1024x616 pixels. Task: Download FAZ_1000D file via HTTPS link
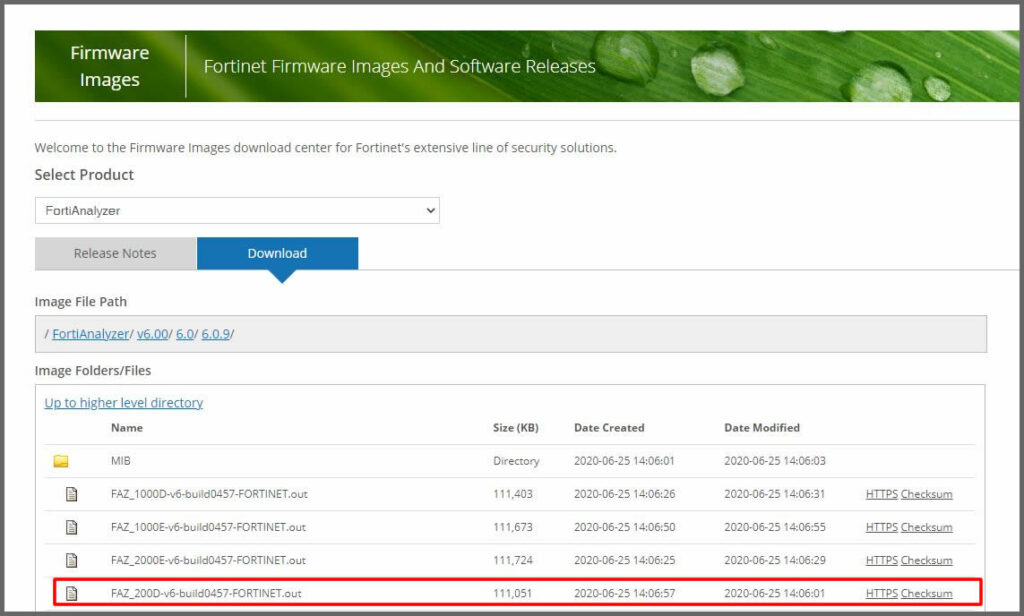(882, 494)
